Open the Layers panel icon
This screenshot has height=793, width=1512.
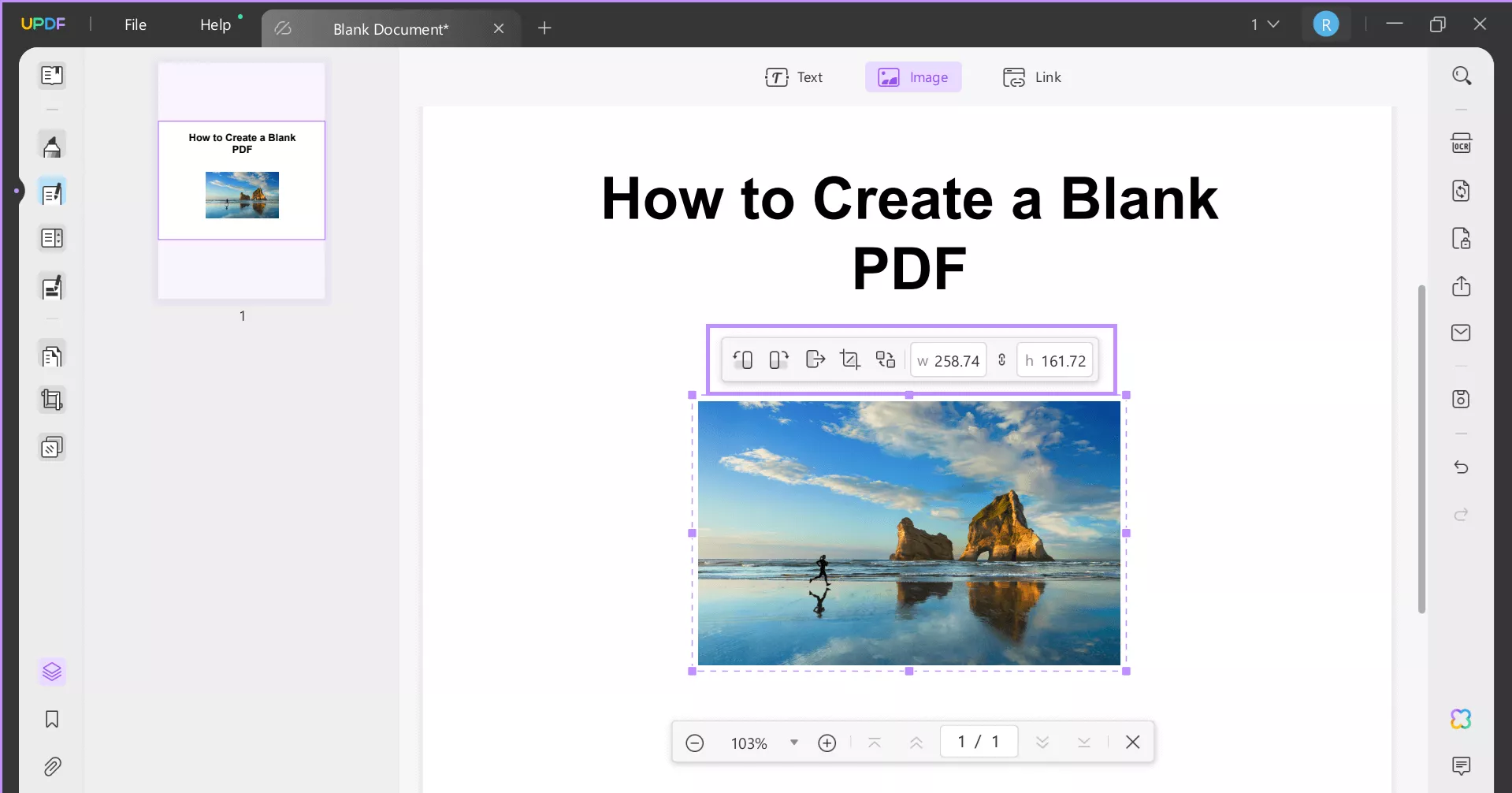point(52,672)
